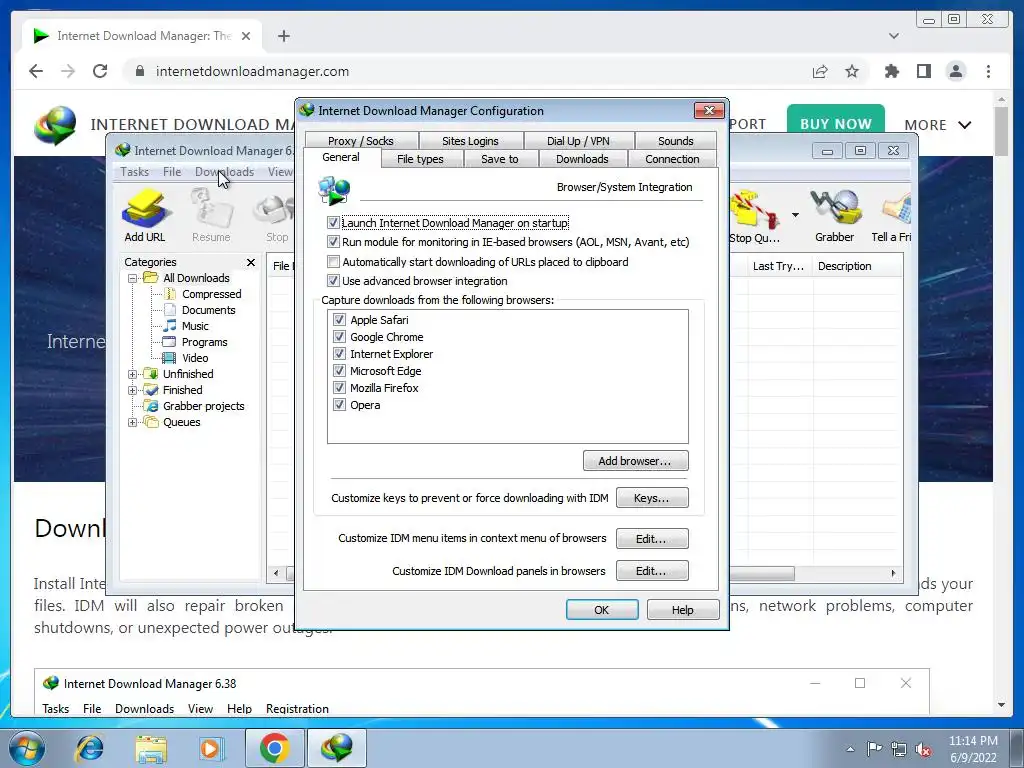Enable automatically start downloading clipboard URLs
This screenshot has width=1024, height=768.
click(333, 262)
